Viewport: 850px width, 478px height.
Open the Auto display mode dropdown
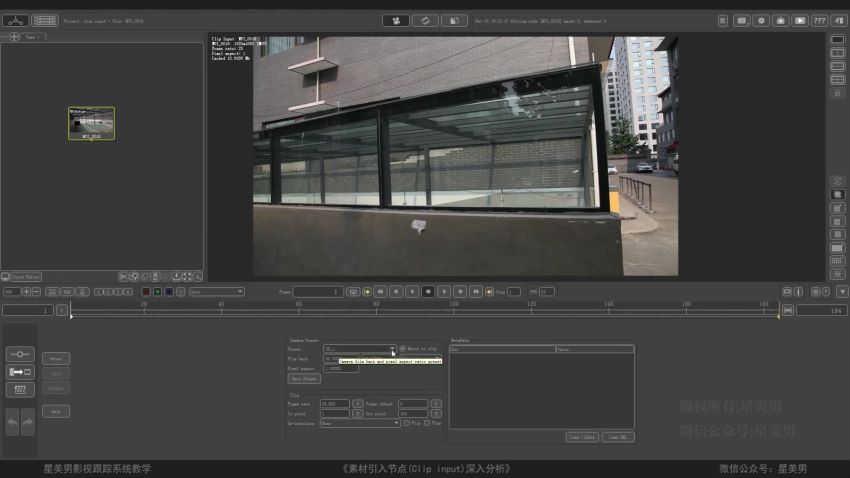point(217,292)
